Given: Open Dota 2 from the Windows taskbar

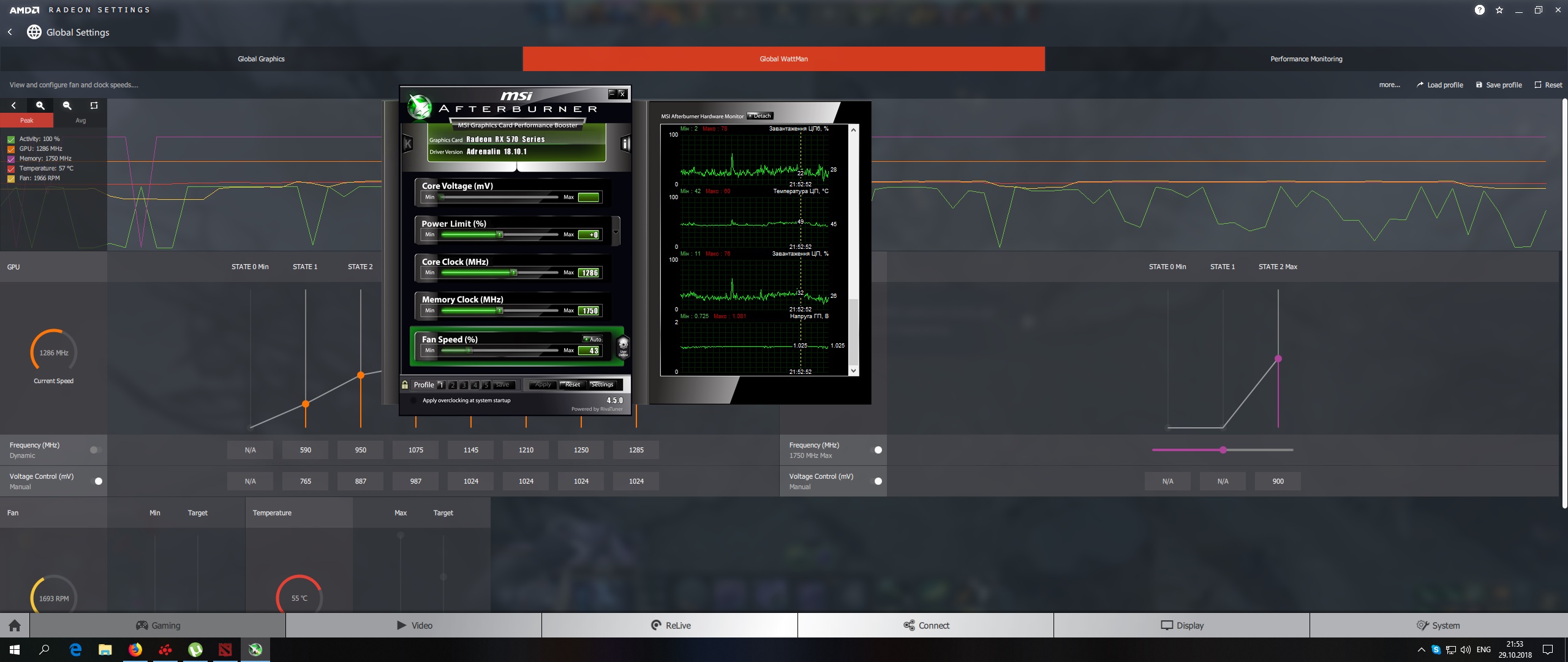Looking at the screenshot, I should point(225,650).
